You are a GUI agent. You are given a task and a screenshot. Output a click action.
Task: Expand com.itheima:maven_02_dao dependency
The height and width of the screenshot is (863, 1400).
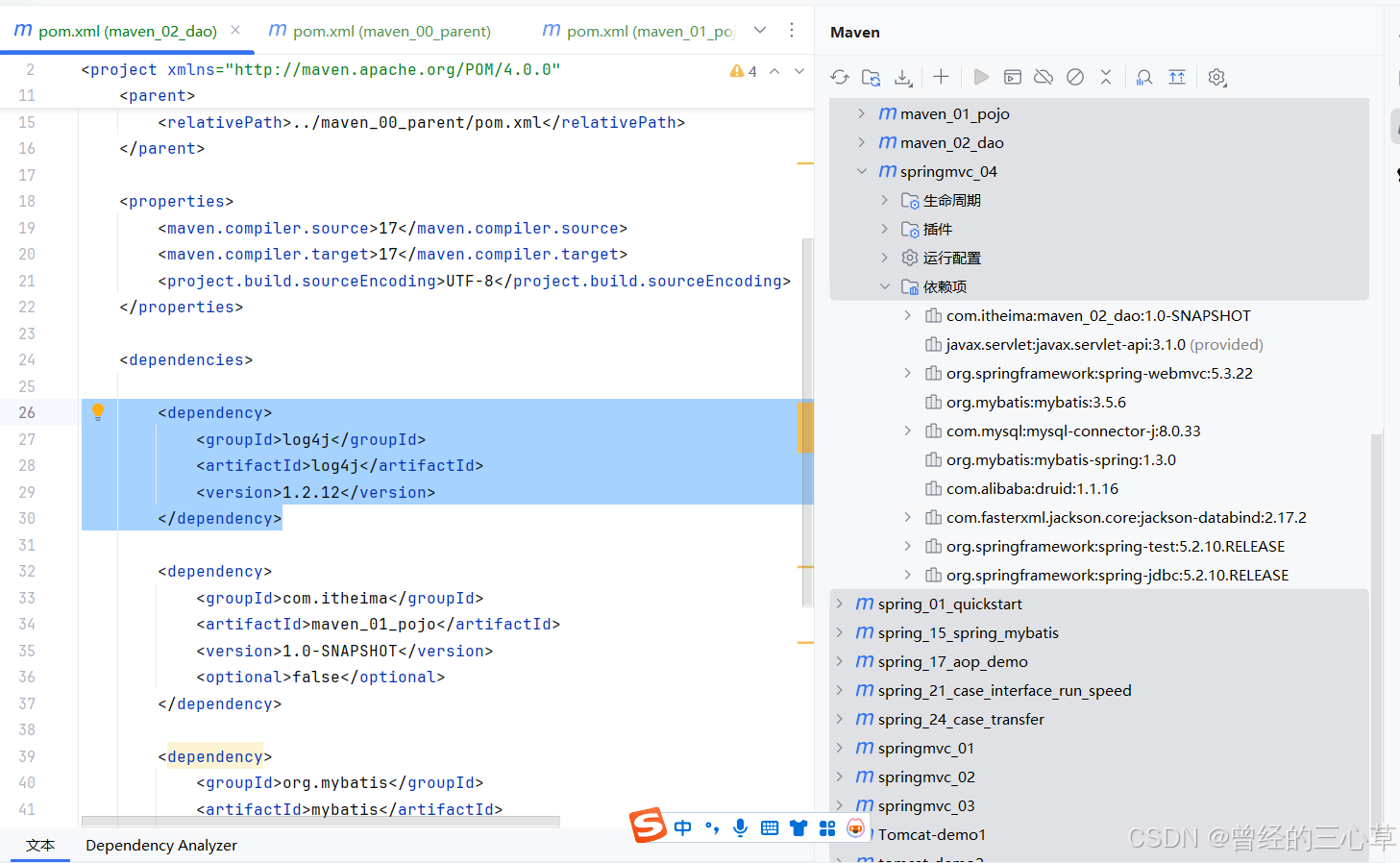pyautogui.click(x=908, y=315)
